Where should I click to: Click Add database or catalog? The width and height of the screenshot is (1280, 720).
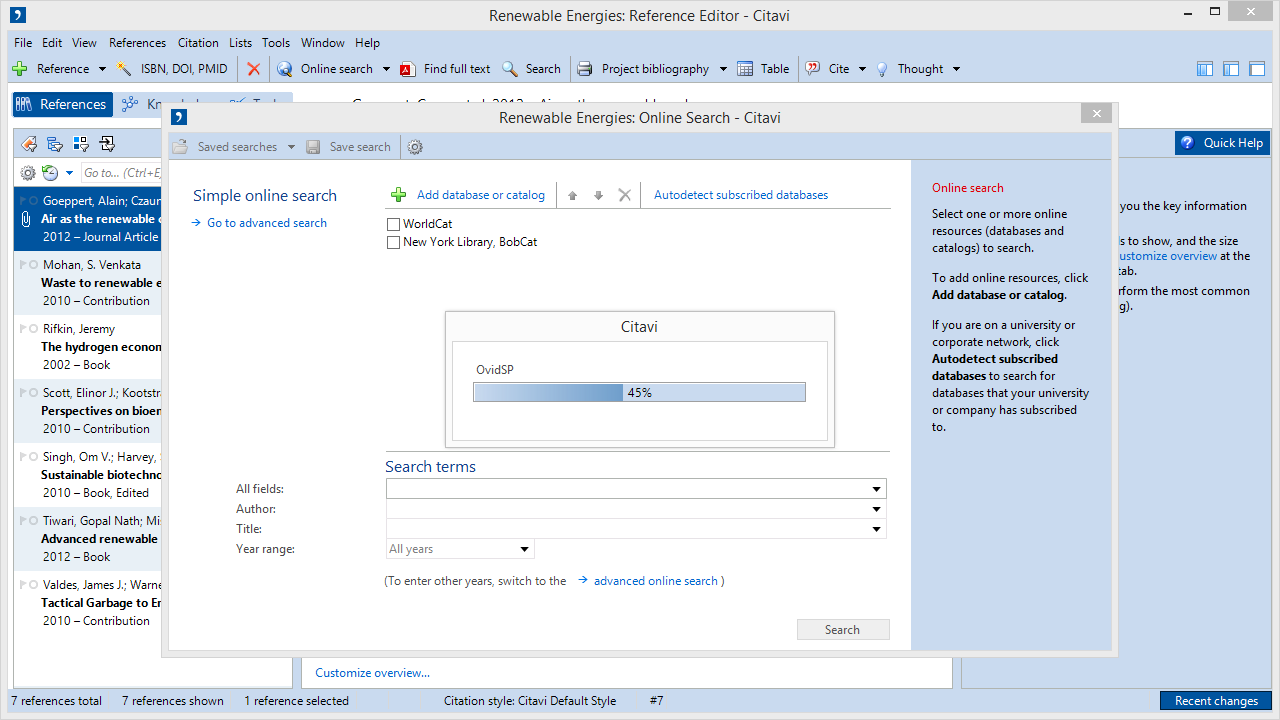[468, 195]
